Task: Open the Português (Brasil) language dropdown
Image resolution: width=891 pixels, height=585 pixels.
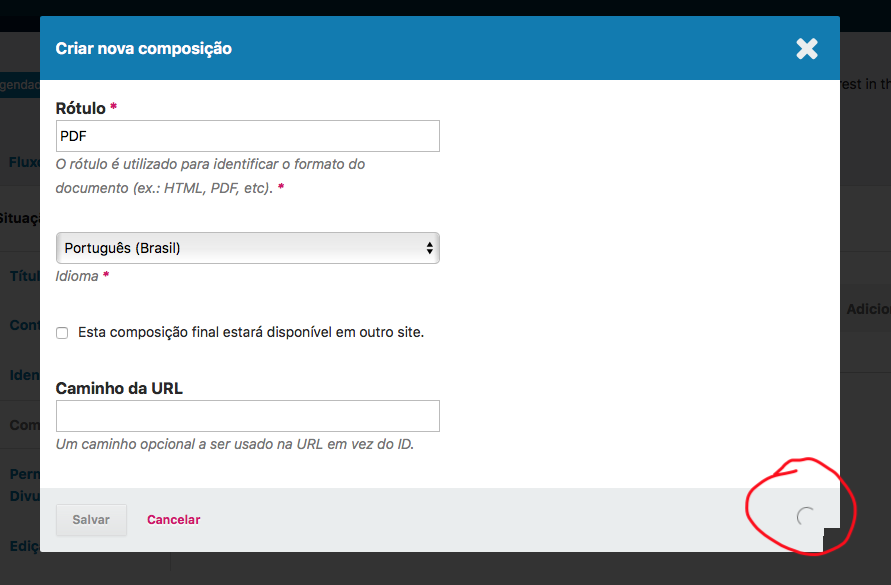Action: click(248, 248)
